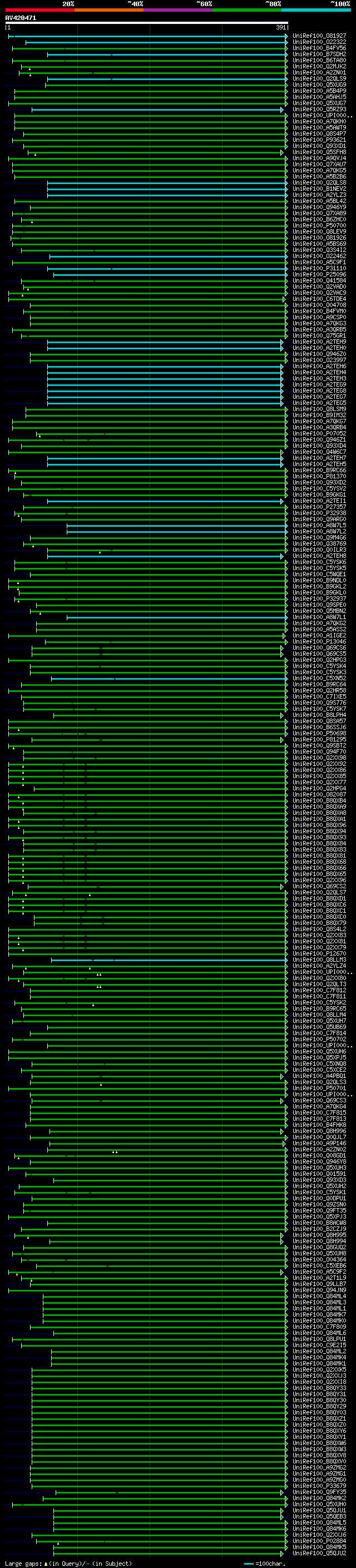Click the UniRef100_A9P146 label
Viewport: 356px width, 1568px height.
(x=319, y=1143)
